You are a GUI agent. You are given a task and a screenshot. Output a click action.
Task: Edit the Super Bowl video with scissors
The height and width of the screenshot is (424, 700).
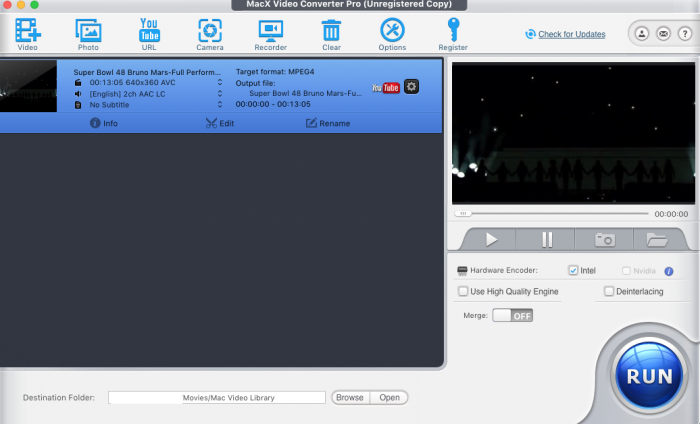220,123
